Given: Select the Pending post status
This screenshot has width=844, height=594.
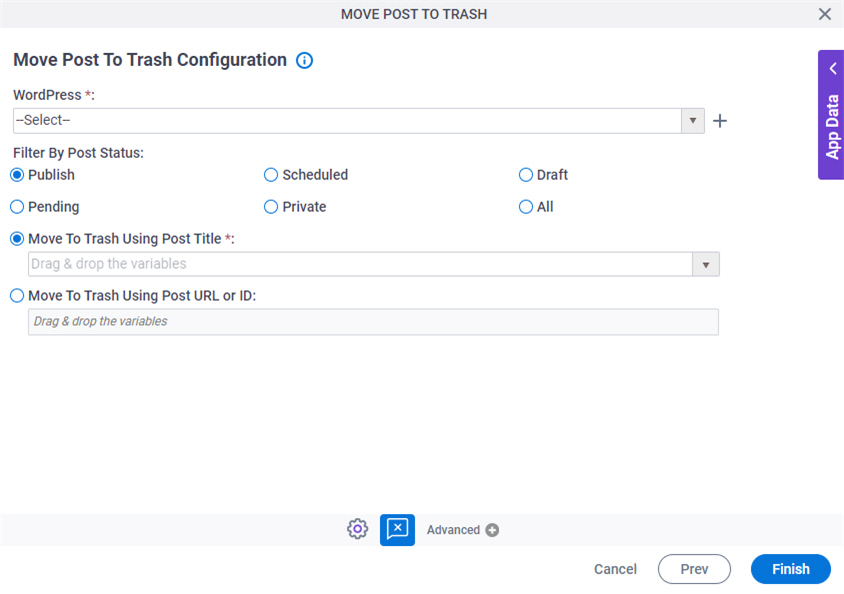Looking at the screenshot, I should (16, 206).
